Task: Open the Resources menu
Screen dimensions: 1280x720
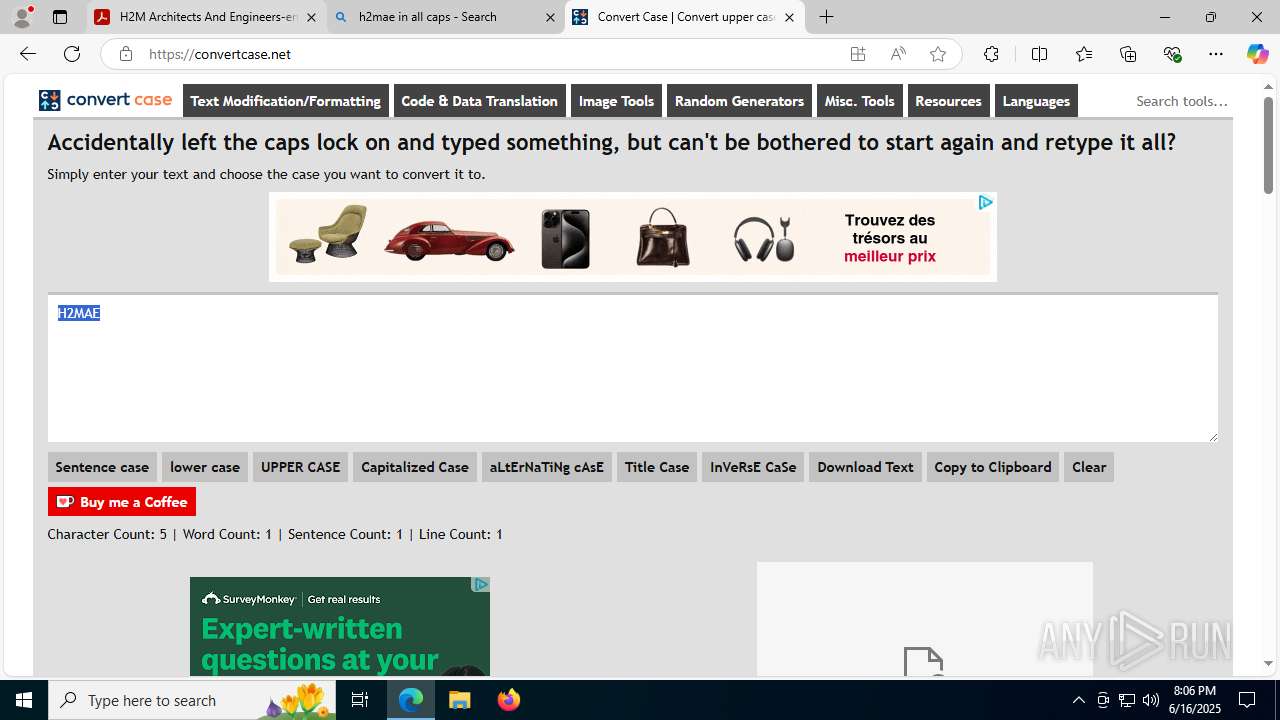Action: point(948,101)
